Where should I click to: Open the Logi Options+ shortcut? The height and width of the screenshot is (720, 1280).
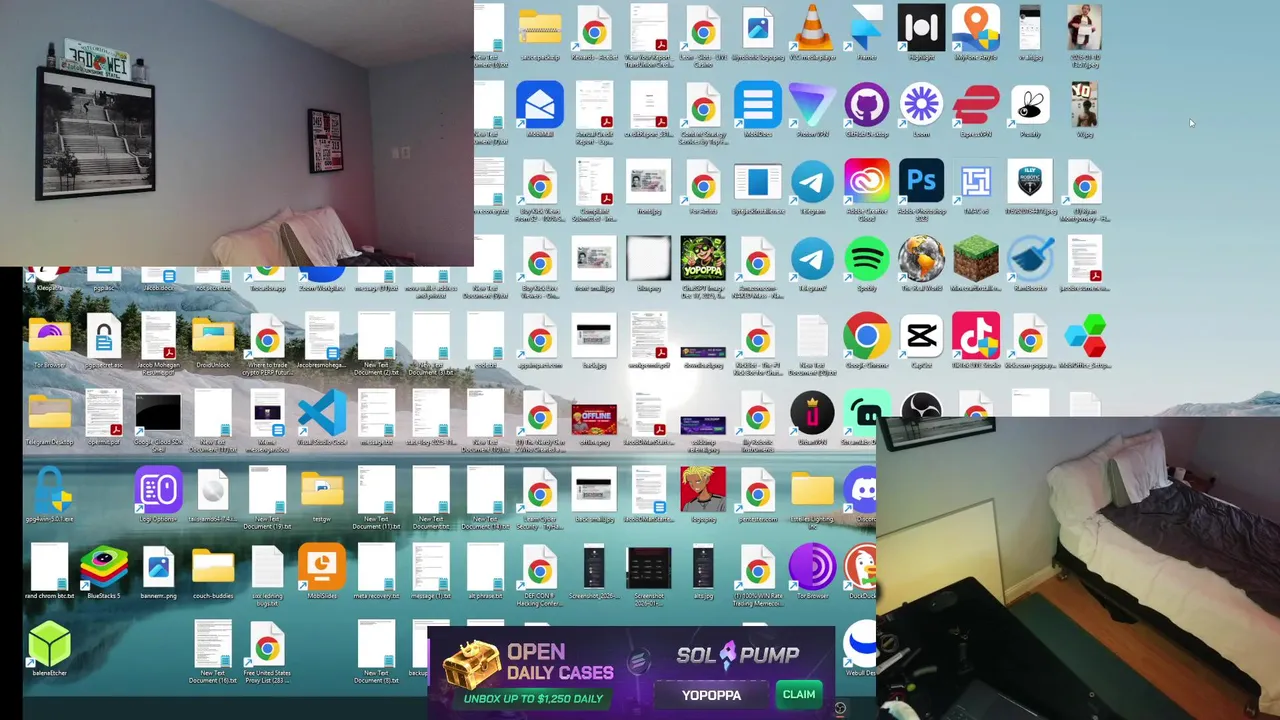click(x=158, y=490)
